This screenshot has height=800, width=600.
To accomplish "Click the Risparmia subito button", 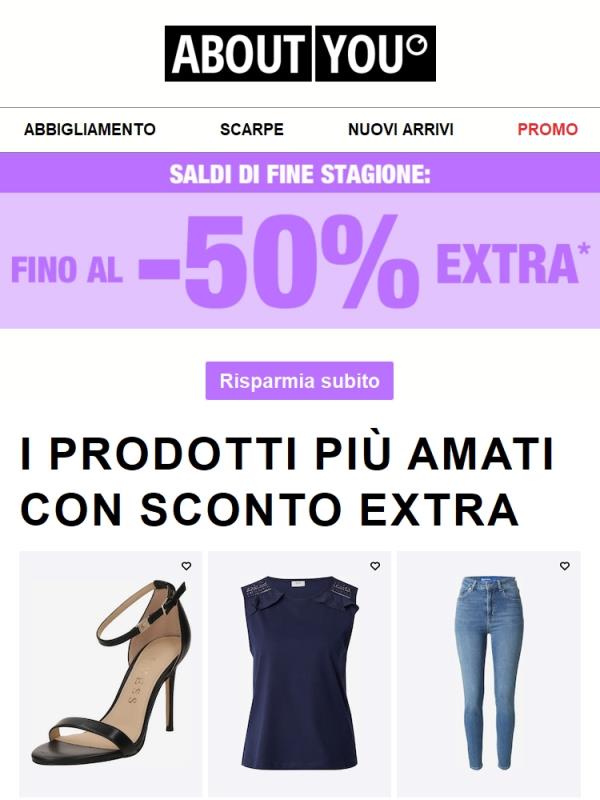I will point(299,381).
